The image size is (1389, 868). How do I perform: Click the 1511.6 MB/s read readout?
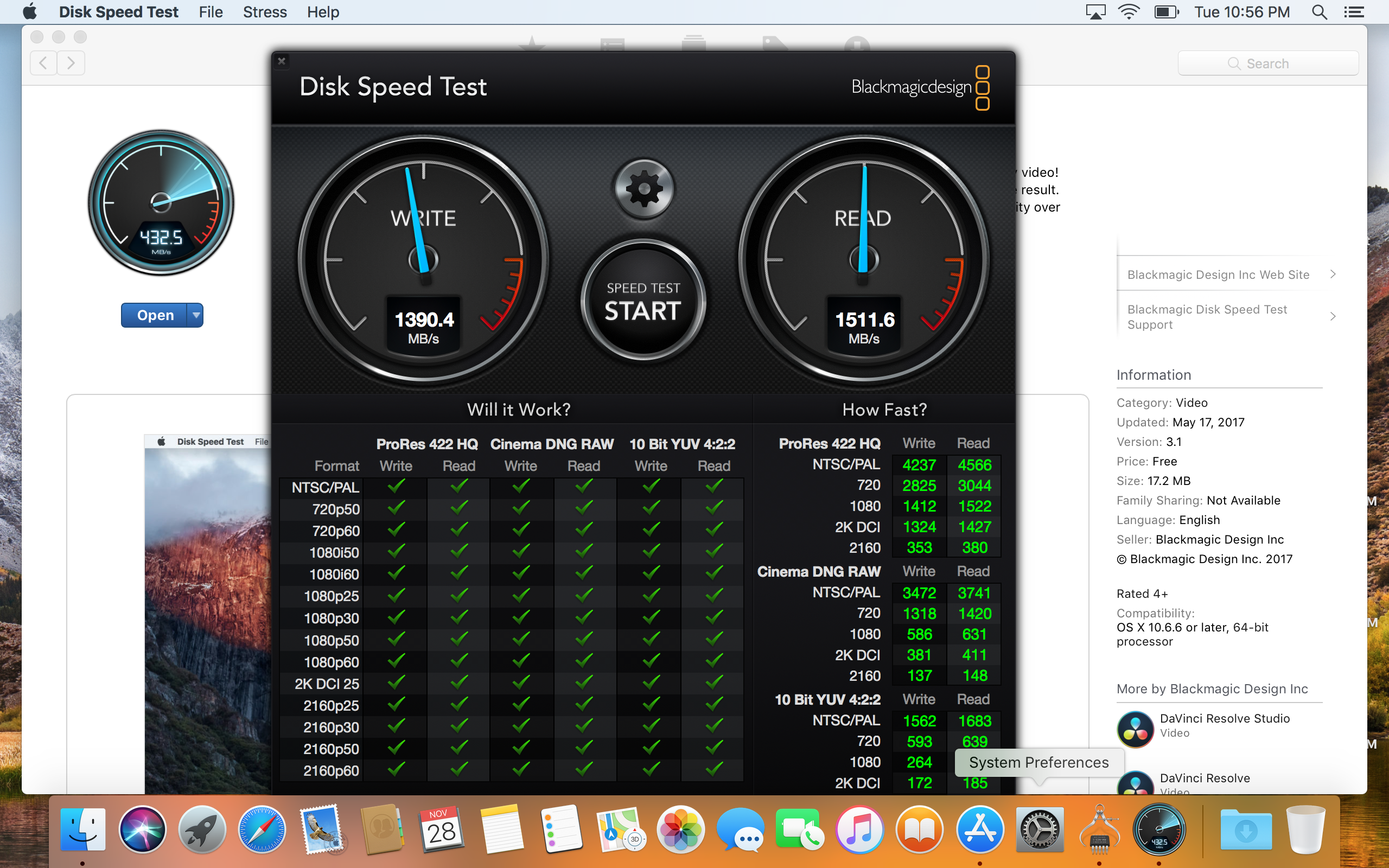864,326
